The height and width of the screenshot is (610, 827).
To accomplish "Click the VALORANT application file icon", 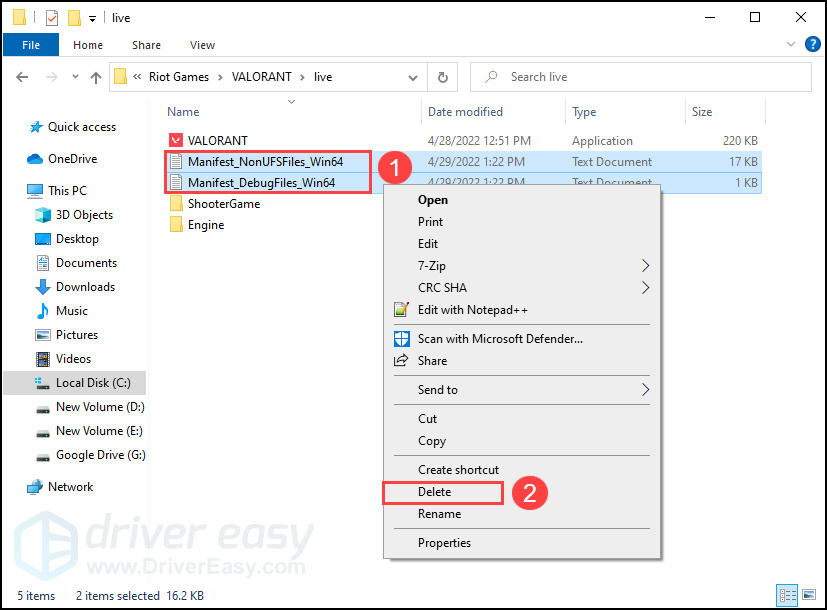I will coord(176,141).
